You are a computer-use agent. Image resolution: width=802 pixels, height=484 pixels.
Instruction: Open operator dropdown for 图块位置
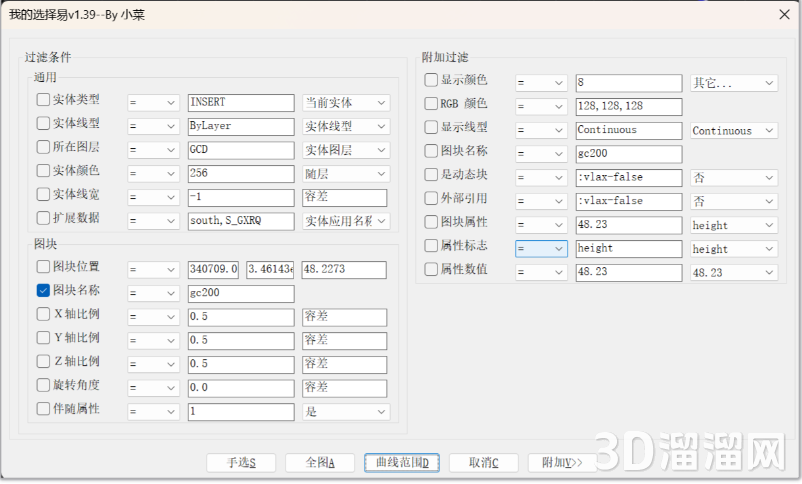pos(153,270)
